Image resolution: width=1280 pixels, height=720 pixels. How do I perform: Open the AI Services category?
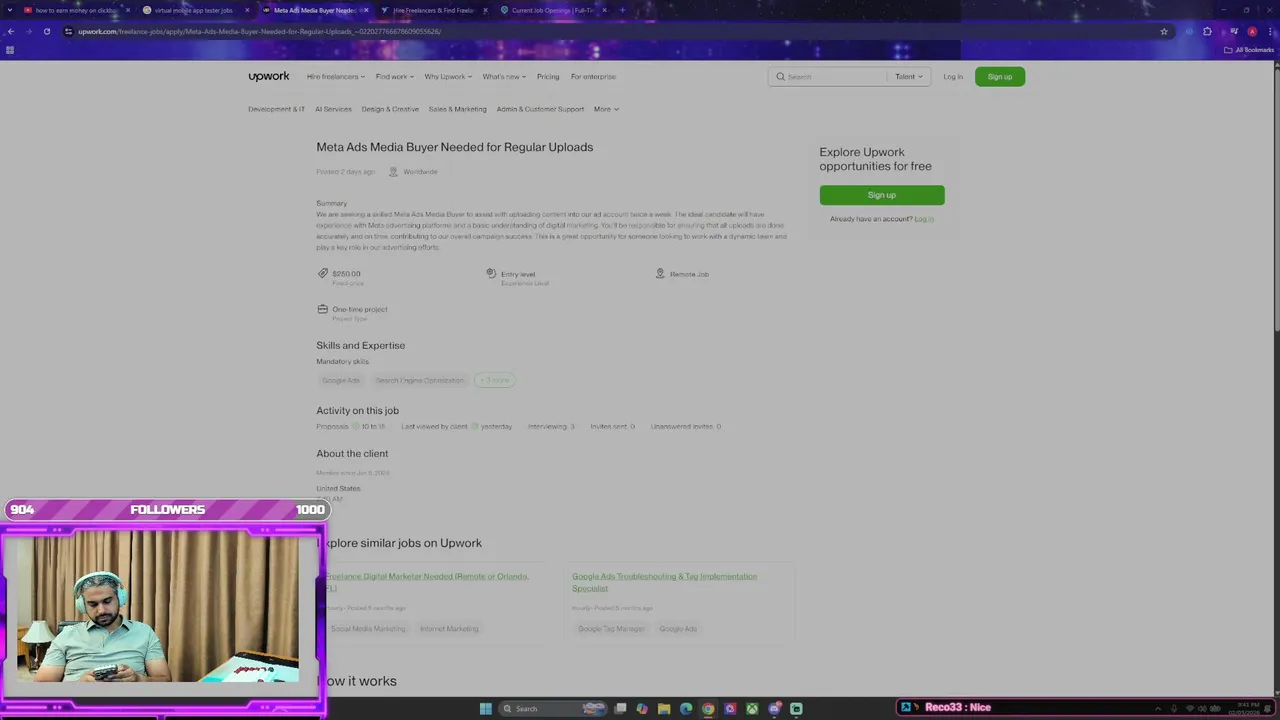point(333,109)
